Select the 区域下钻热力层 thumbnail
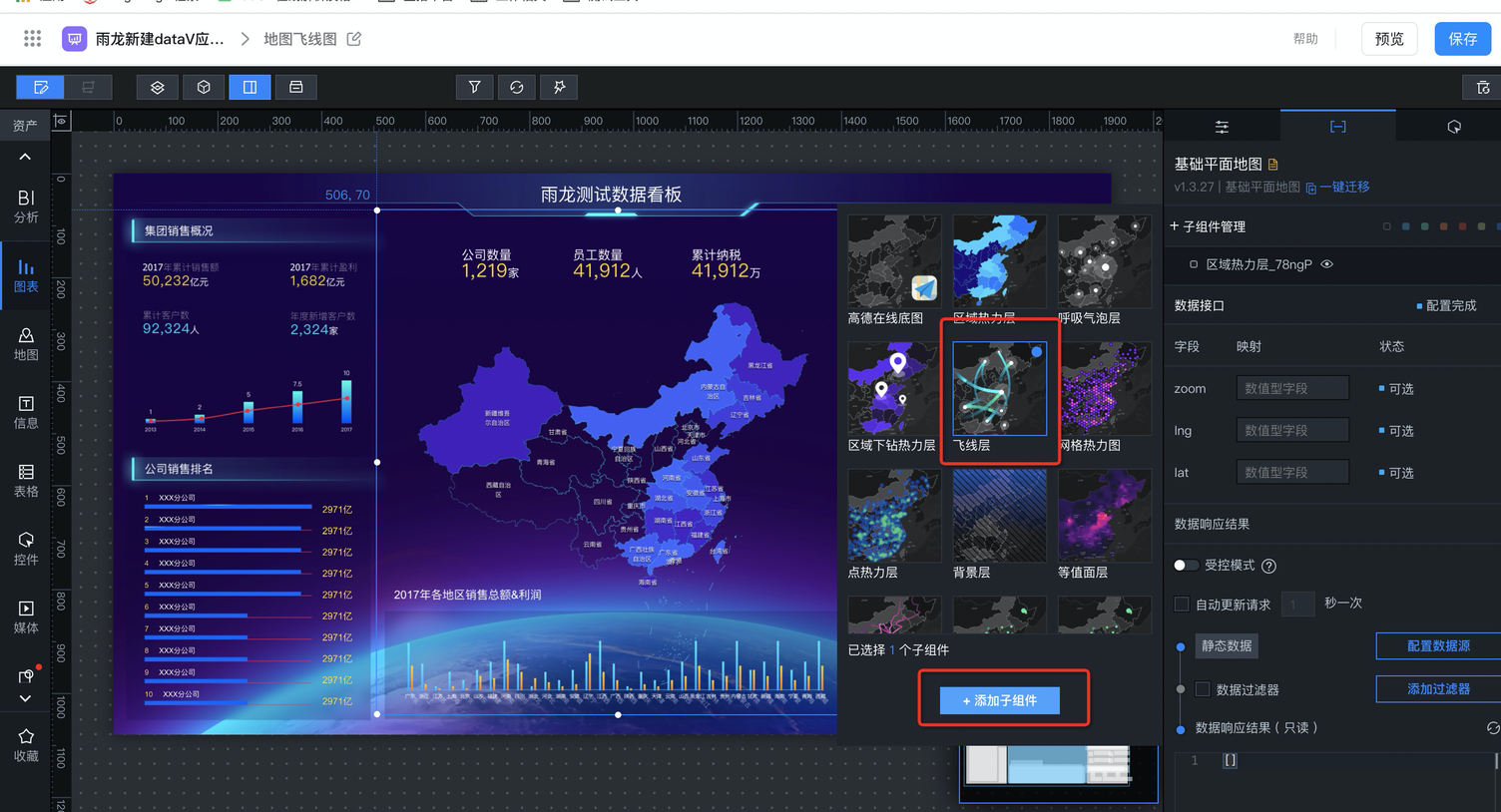The image size is (1501, 812). tap(894, 388)
